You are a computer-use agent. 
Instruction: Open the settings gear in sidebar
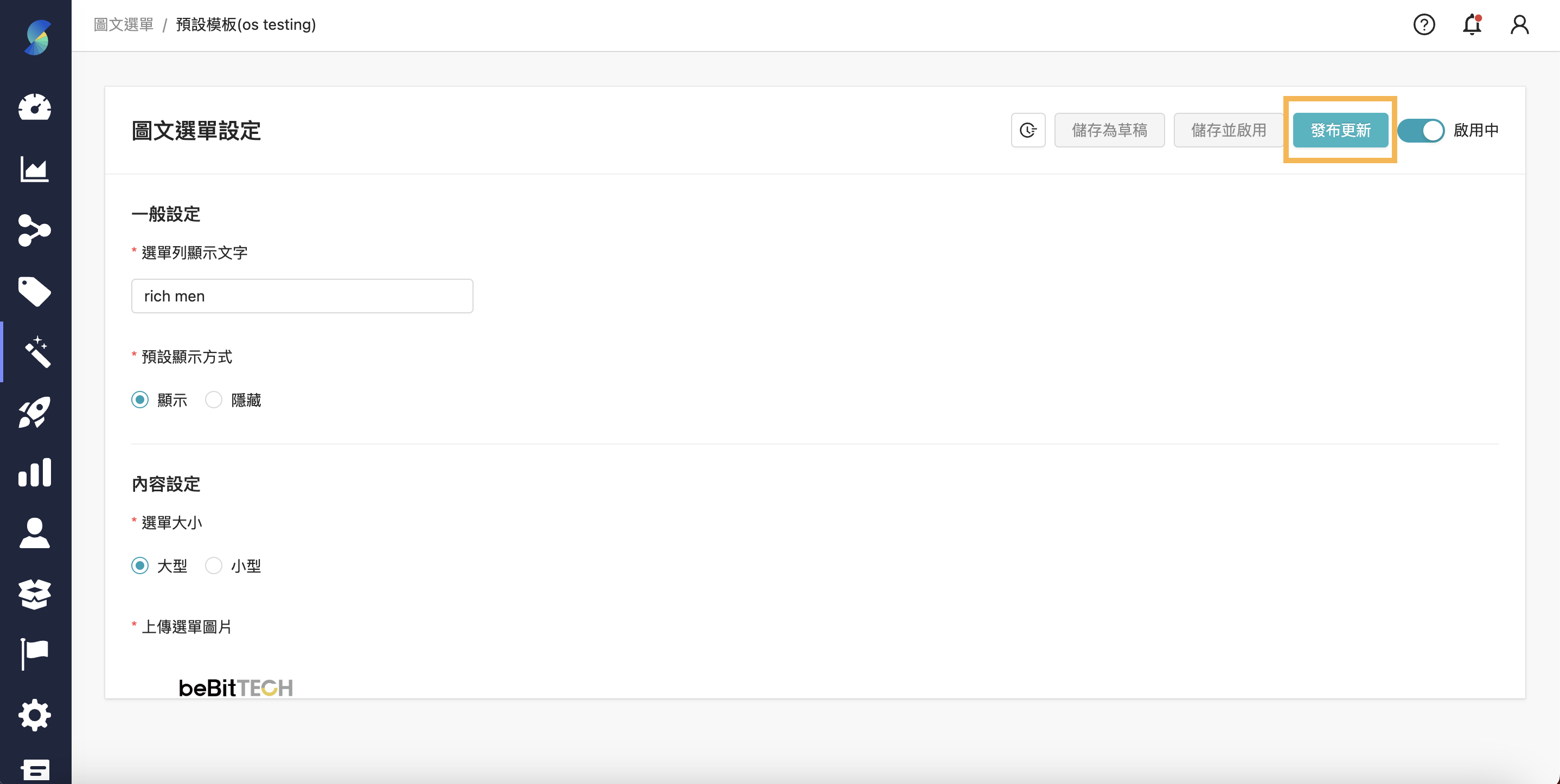coord(35,715)
